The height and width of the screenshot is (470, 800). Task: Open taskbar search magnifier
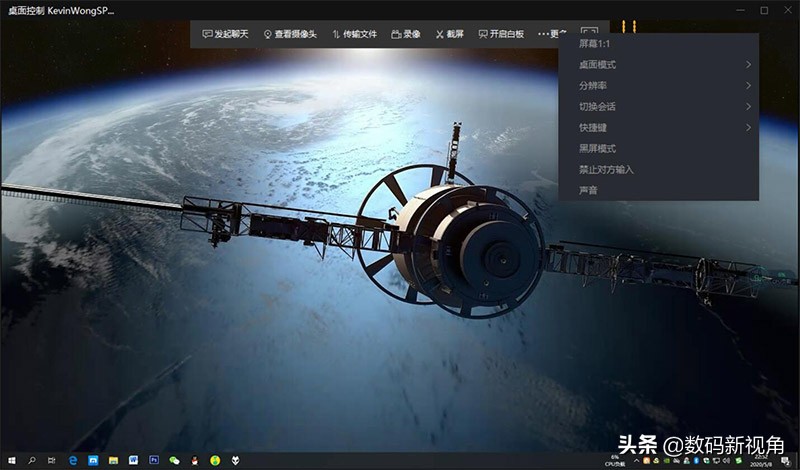pyautogui.click(x=32, y=460)
